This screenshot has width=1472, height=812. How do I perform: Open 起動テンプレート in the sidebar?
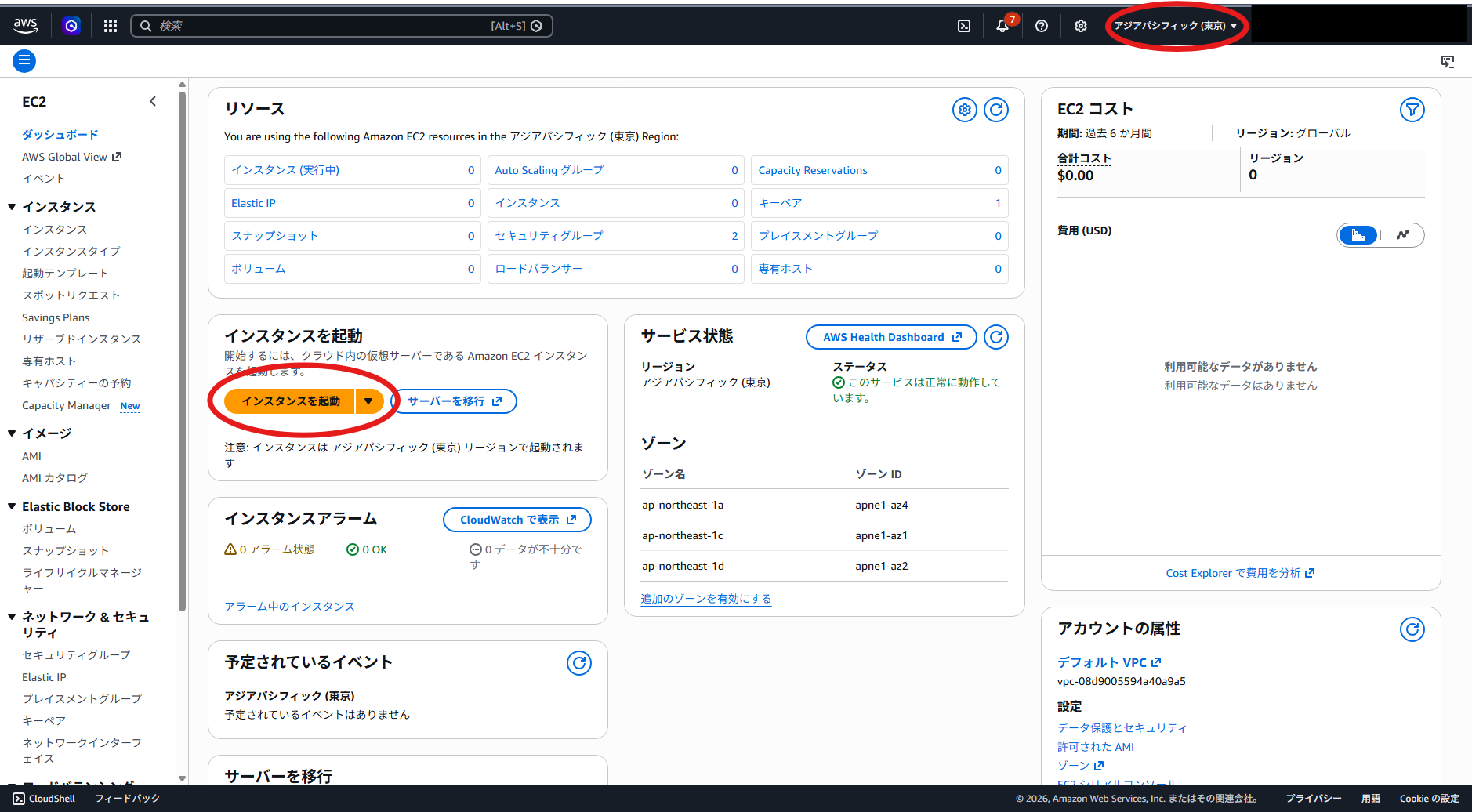pos(65,274)
